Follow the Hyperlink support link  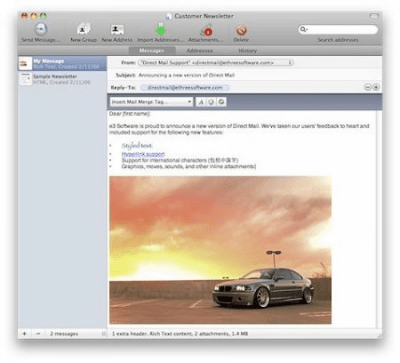pyautogui.click(x=143, y=154)
